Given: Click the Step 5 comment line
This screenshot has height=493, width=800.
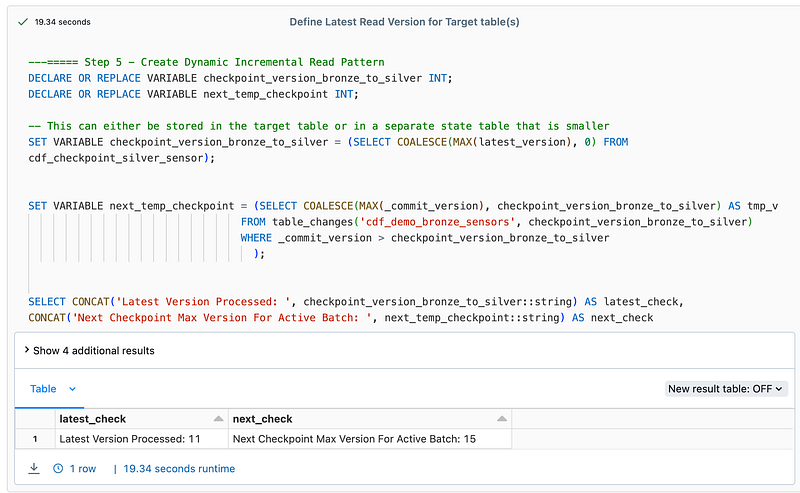Looking at the screenshot, I should tap(206, 62).
